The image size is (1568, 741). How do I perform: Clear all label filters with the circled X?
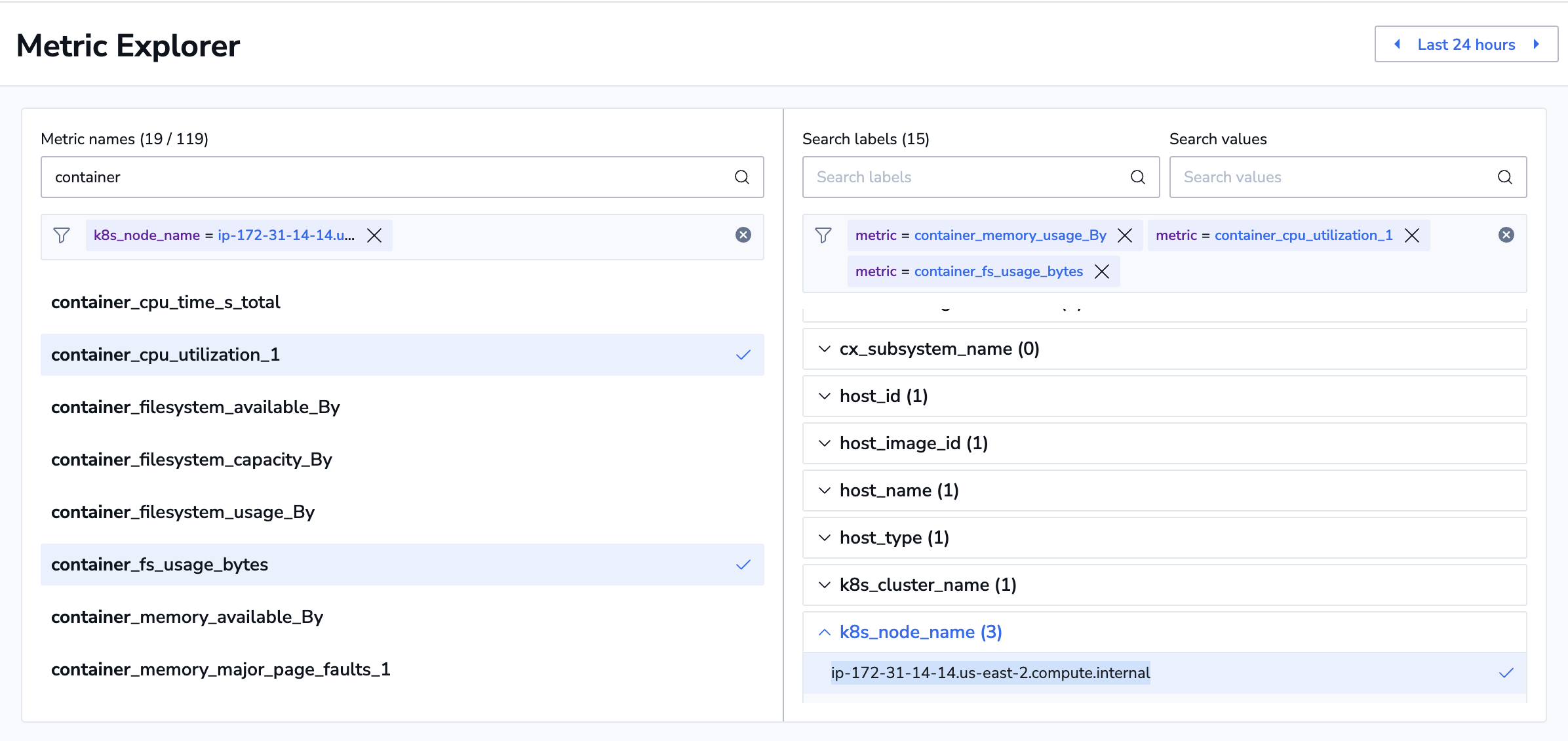coord(1506,235)
